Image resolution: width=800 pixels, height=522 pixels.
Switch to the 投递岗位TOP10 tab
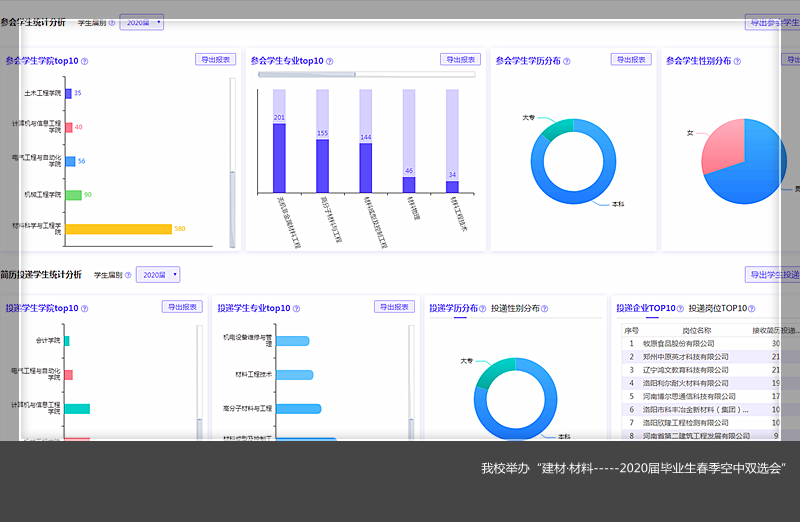tap(717, 309)
